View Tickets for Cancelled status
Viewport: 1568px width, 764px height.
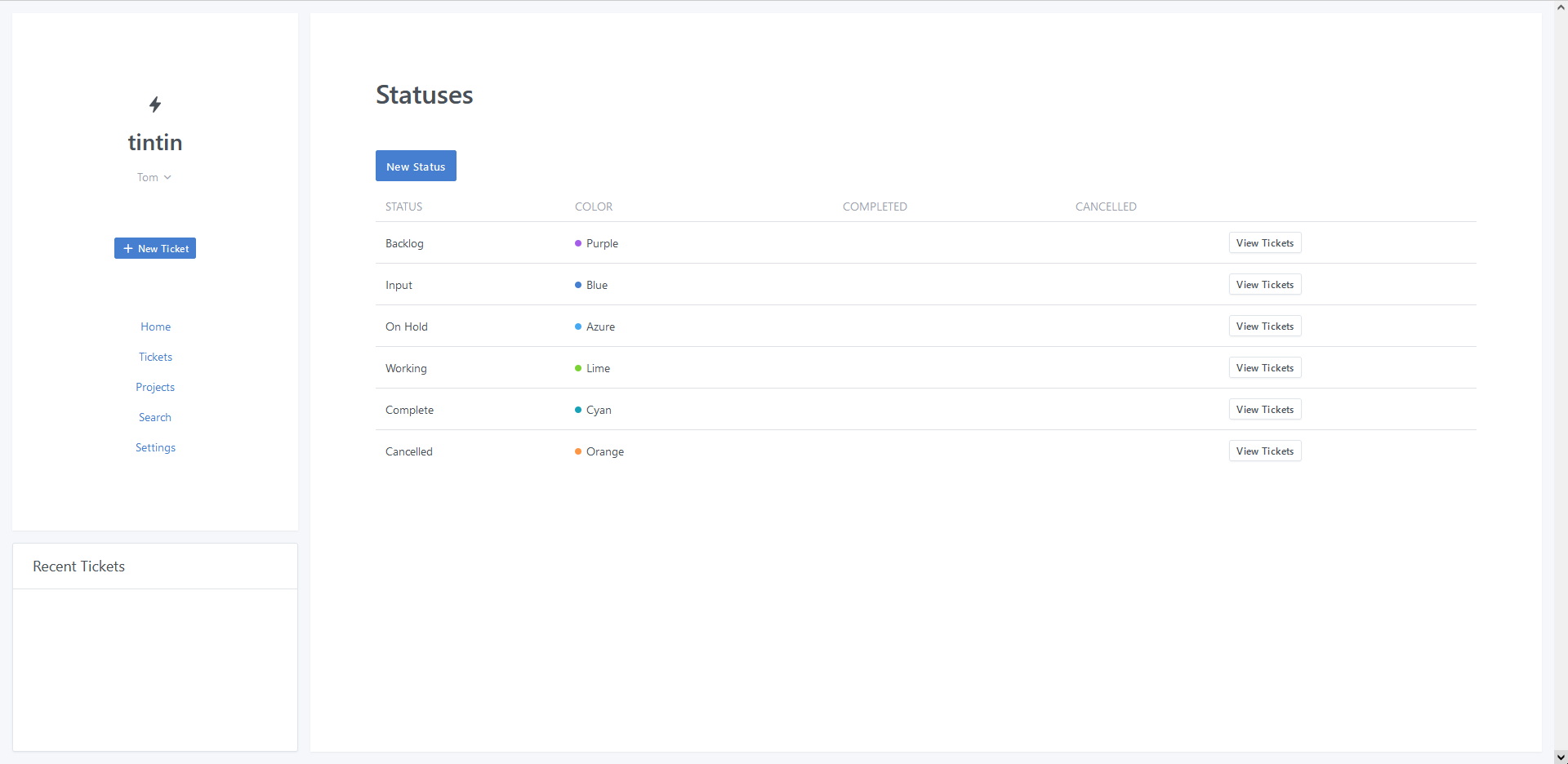(1264, 451)
